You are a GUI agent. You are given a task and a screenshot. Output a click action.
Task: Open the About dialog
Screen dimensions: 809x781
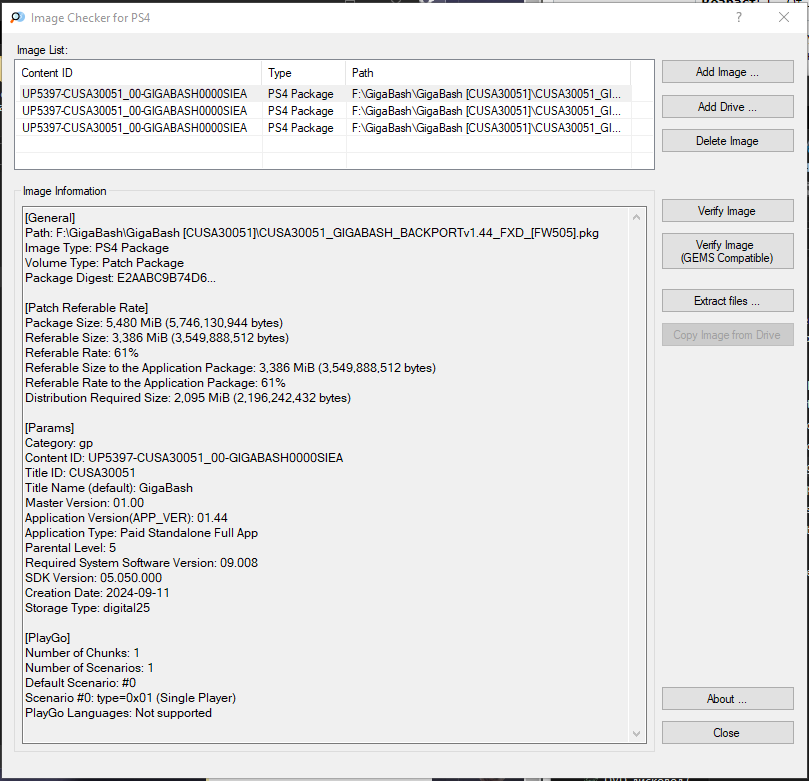click(x=727, y=699)
